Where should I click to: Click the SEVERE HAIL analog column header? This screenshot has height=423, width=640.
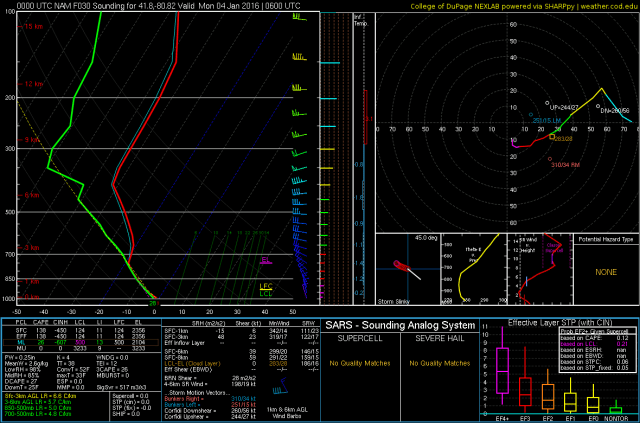[x=438, y=343]
